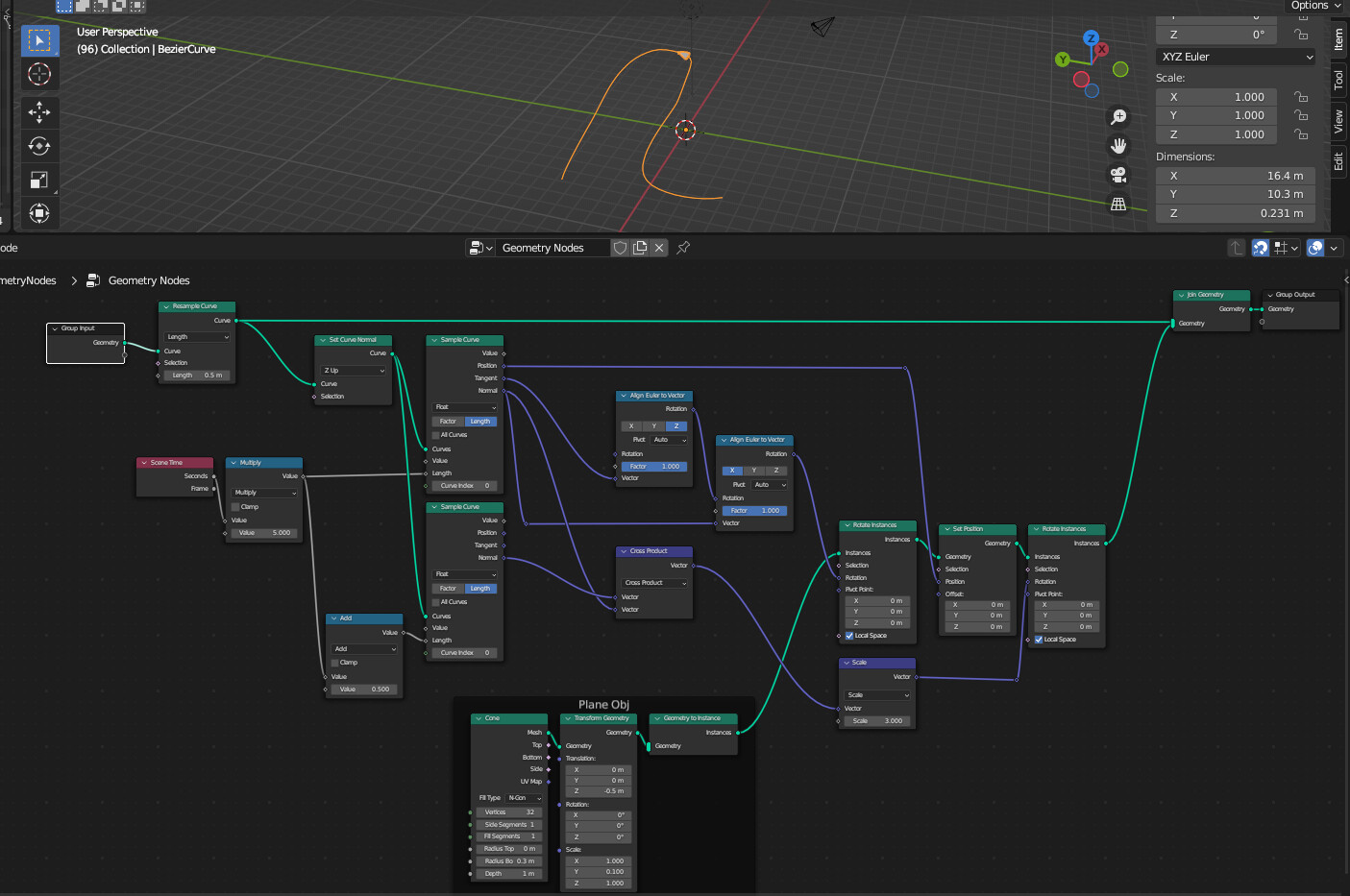
Task: Click the pin icon in the node editor header
Action: point(682,248)
